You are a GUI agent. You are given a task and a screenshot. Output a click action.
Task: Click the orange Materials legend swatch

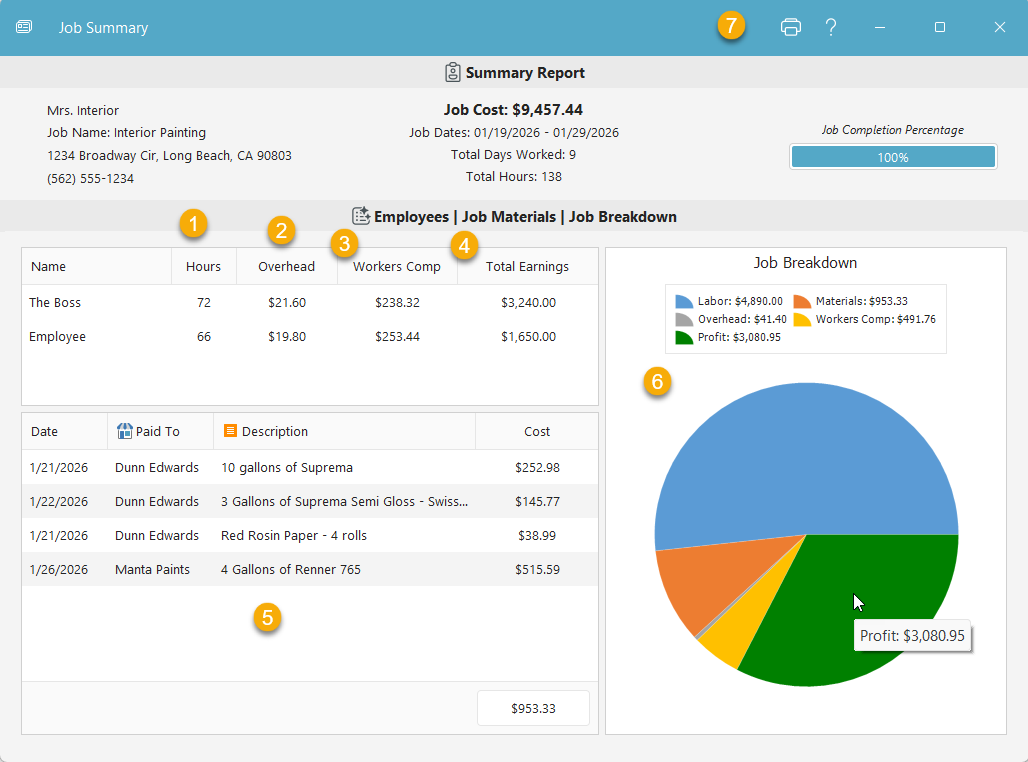point(802,301)
